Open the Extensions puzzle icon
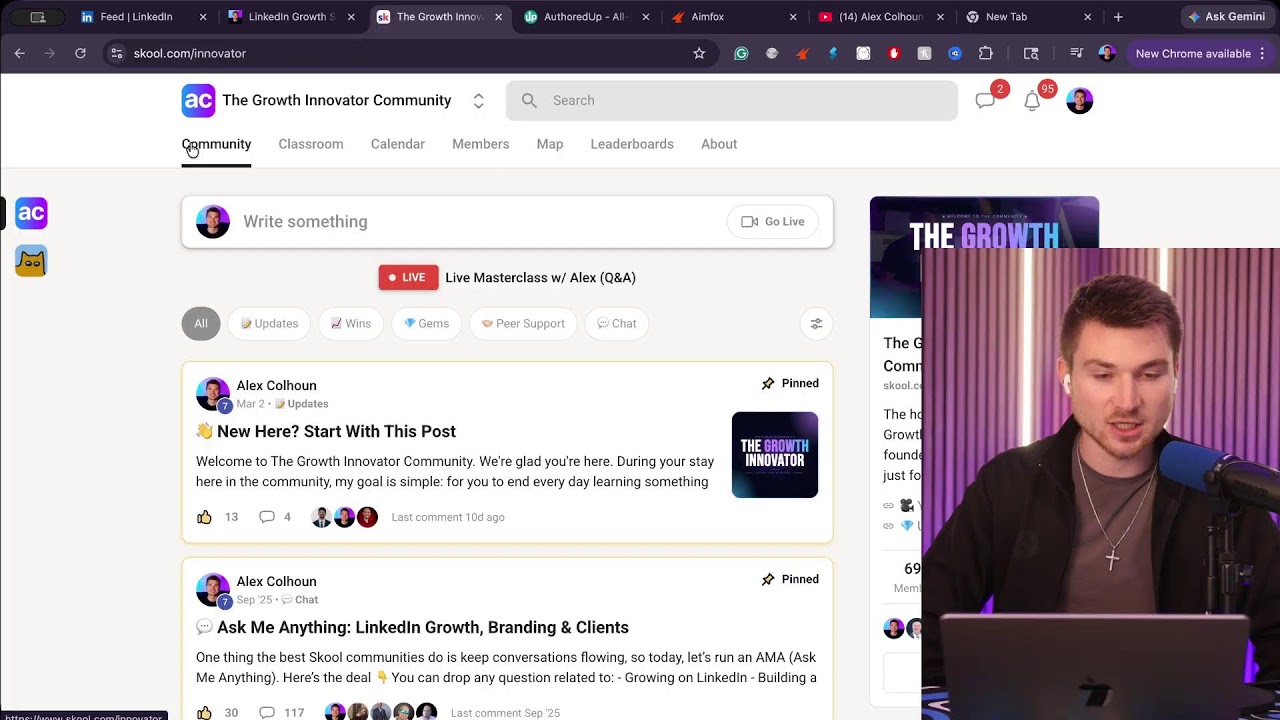 click(x=986, y=53)
